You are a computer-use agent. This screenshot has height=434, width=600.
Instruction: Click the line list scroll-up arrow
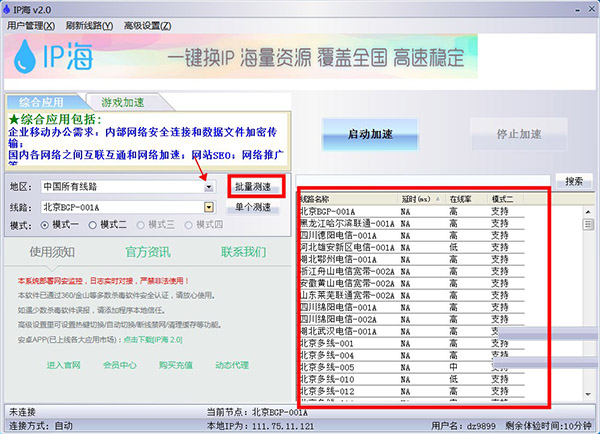coord(588,211)
